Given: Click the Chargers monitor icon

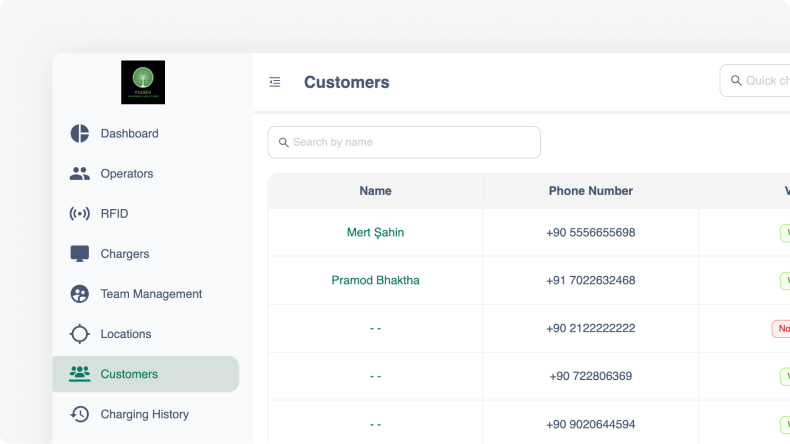Looking at the screenshot, I should 80,254.
